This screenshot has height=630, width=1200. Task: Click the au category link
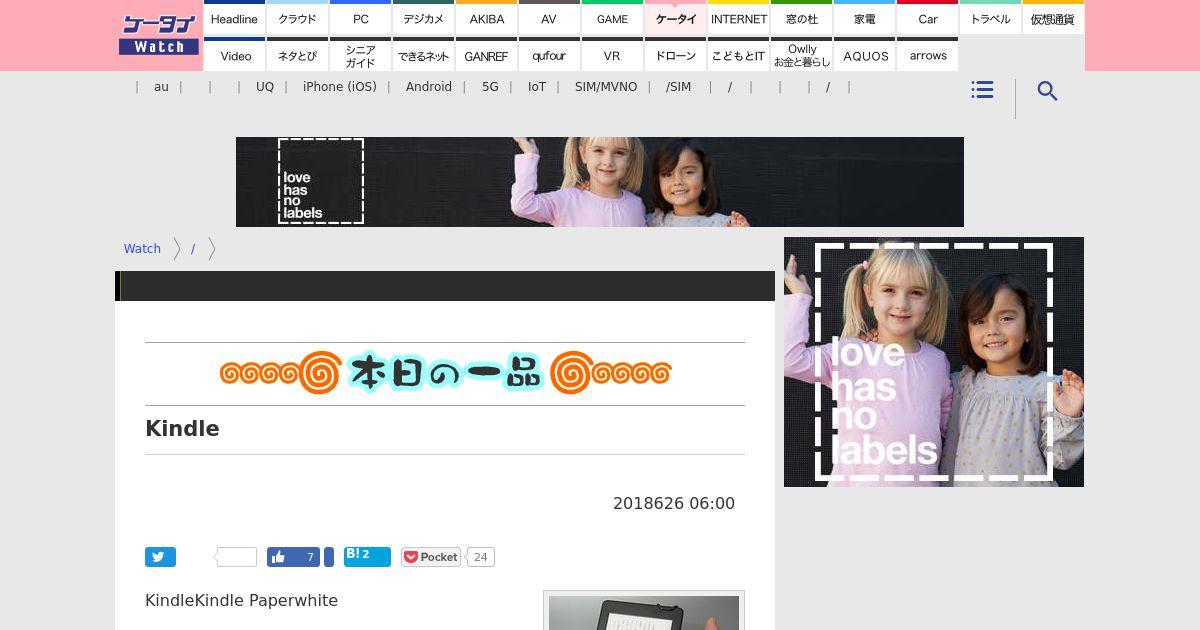click(161, 87)
